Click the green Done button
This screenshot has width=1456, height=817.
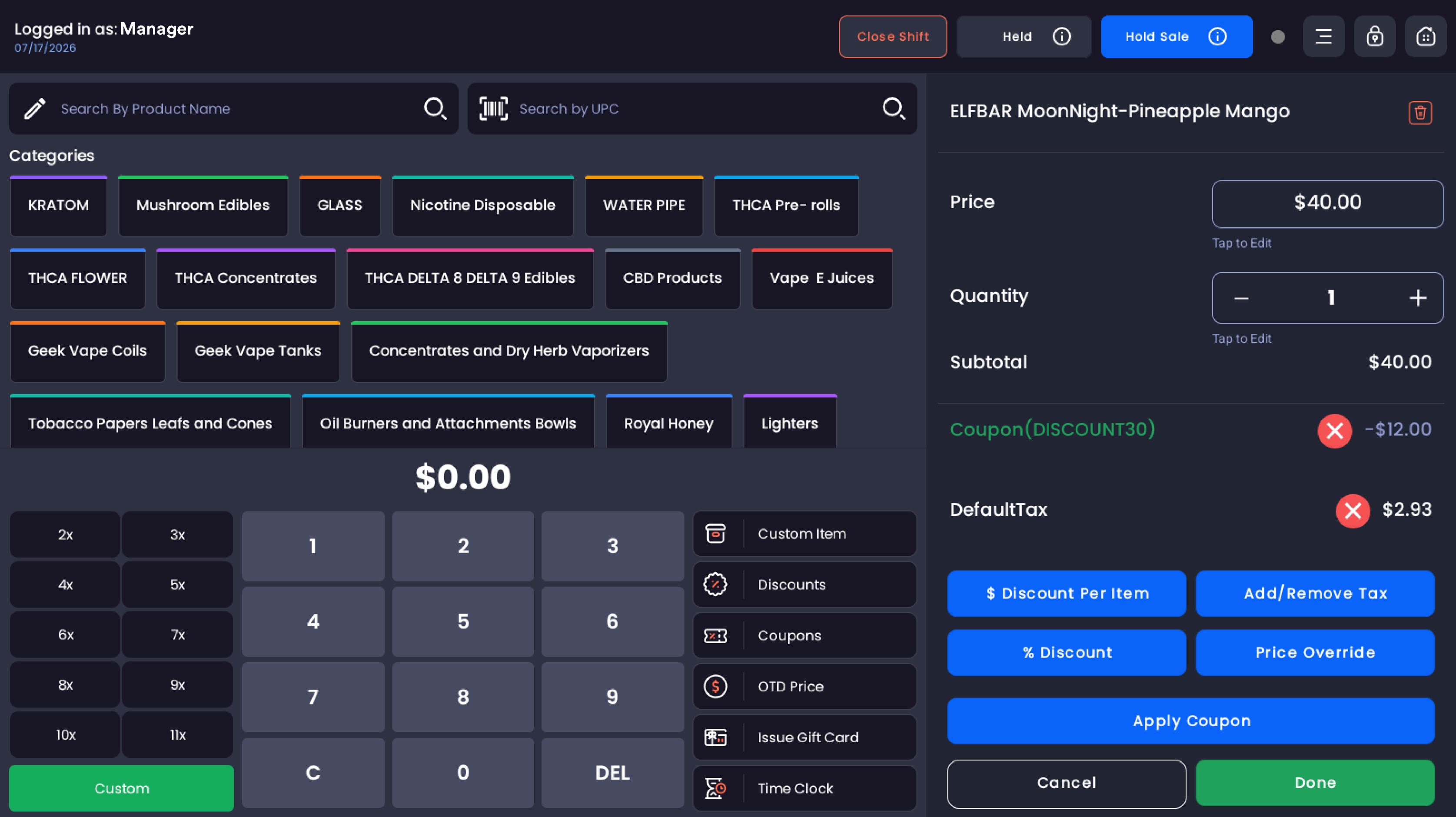pos(1315,783)
